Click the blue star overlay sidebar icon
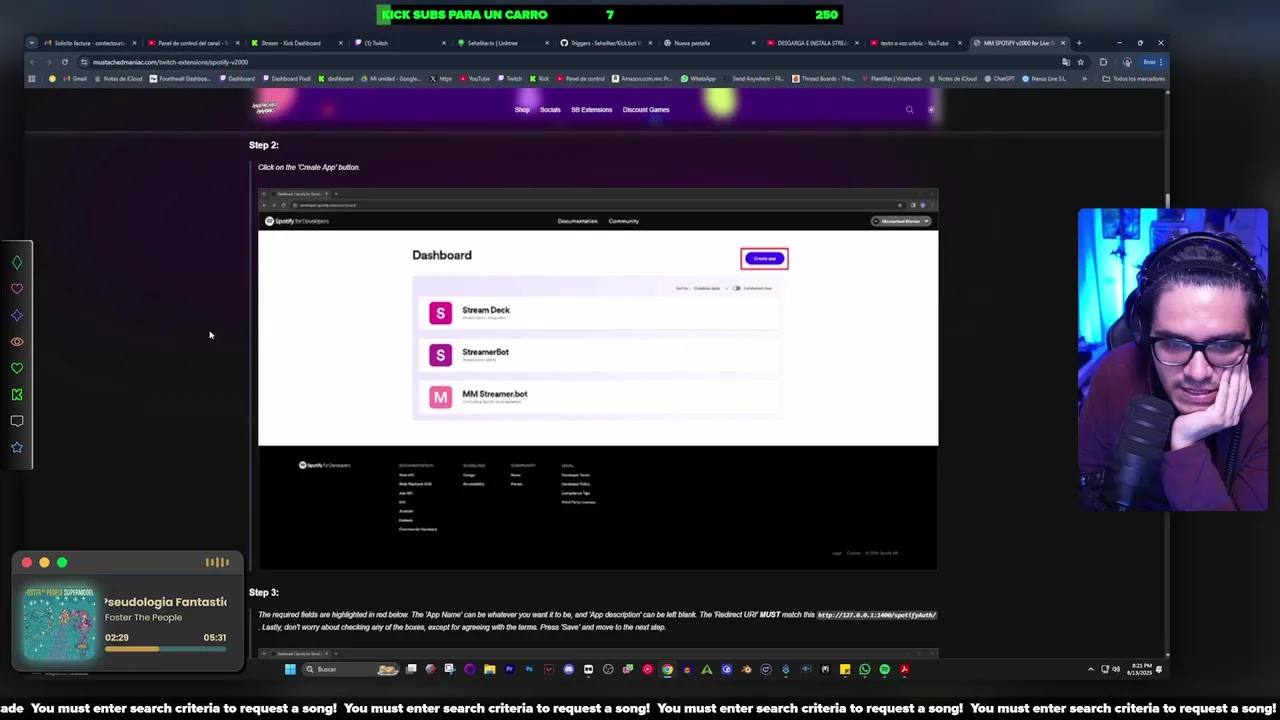The height and width of the screenshot is (720, 1280). [17, 447]
